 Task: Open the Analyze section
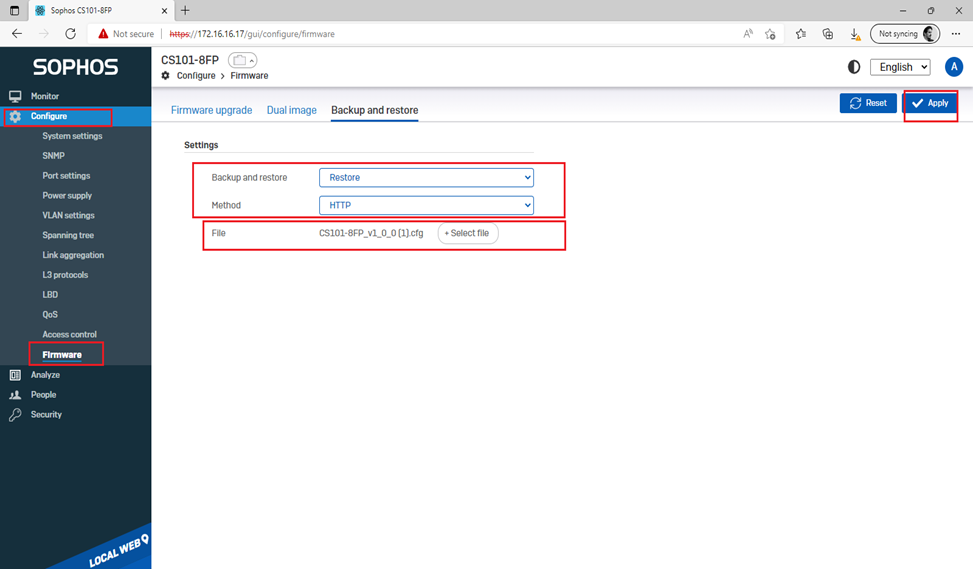pyautogui.click(x=45, y=375)
